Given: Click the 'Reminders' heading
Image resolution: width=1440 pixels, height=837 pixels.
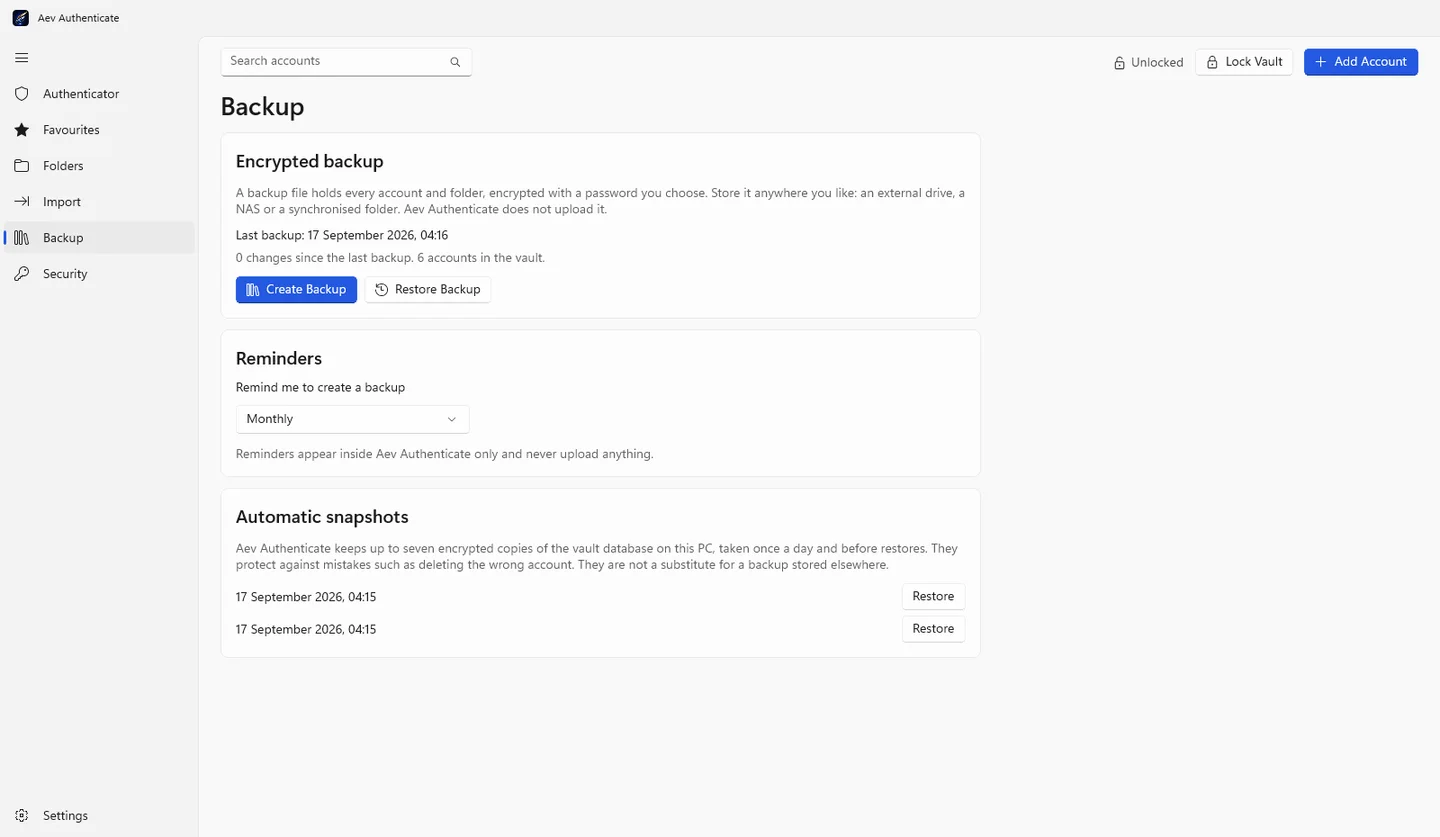Looking at the screenshot, I should click(279, 358).
